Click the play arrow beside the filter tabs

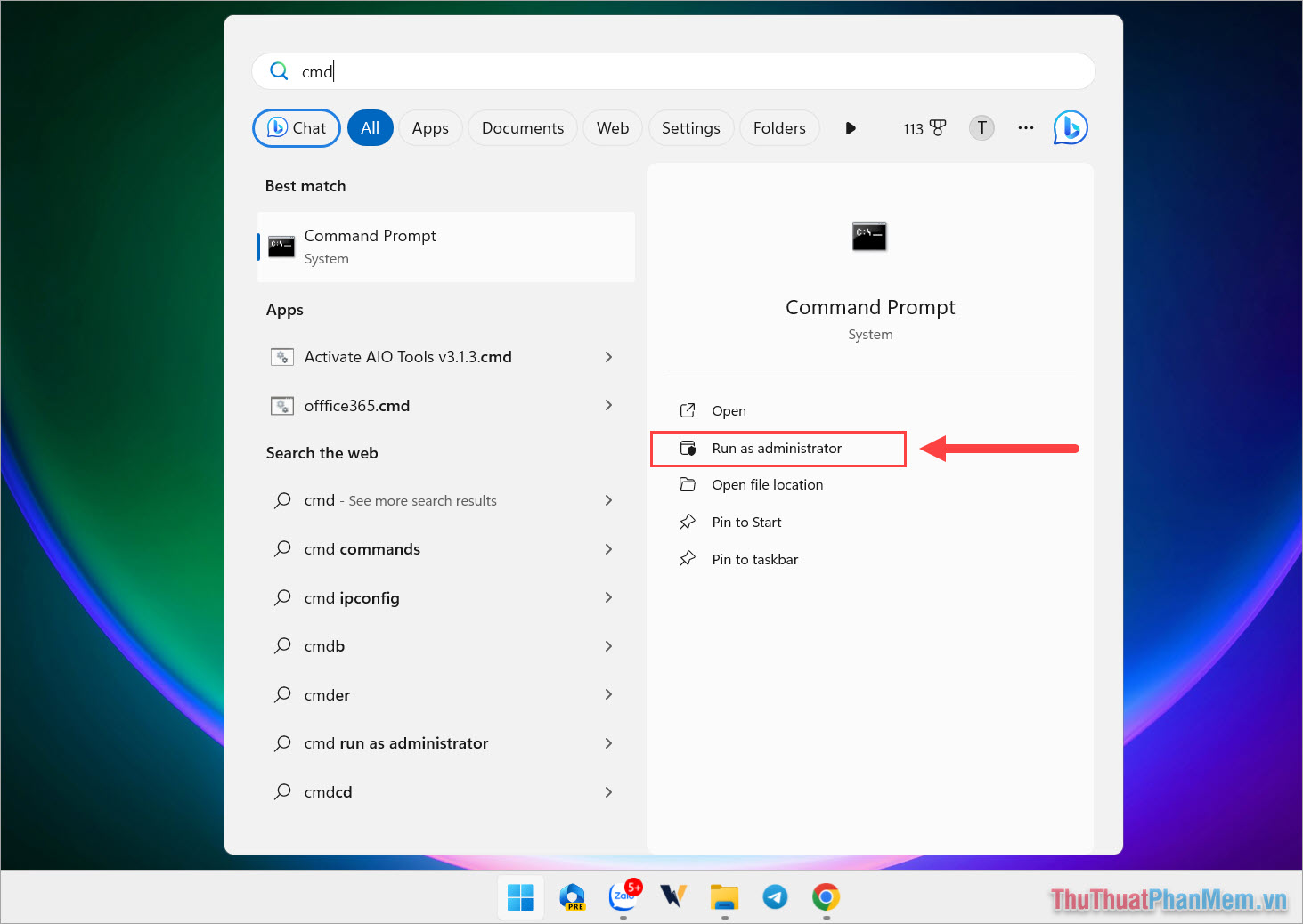pos(851,127)
